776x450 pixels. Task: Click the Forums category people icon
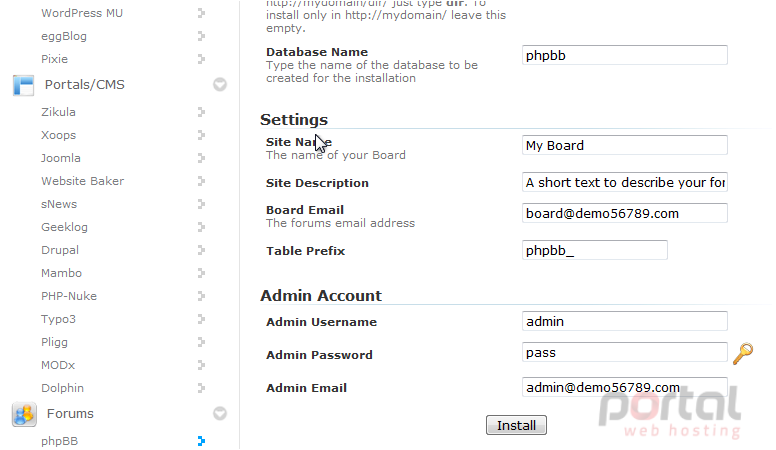pyautogui.click(x=24, y=414)
